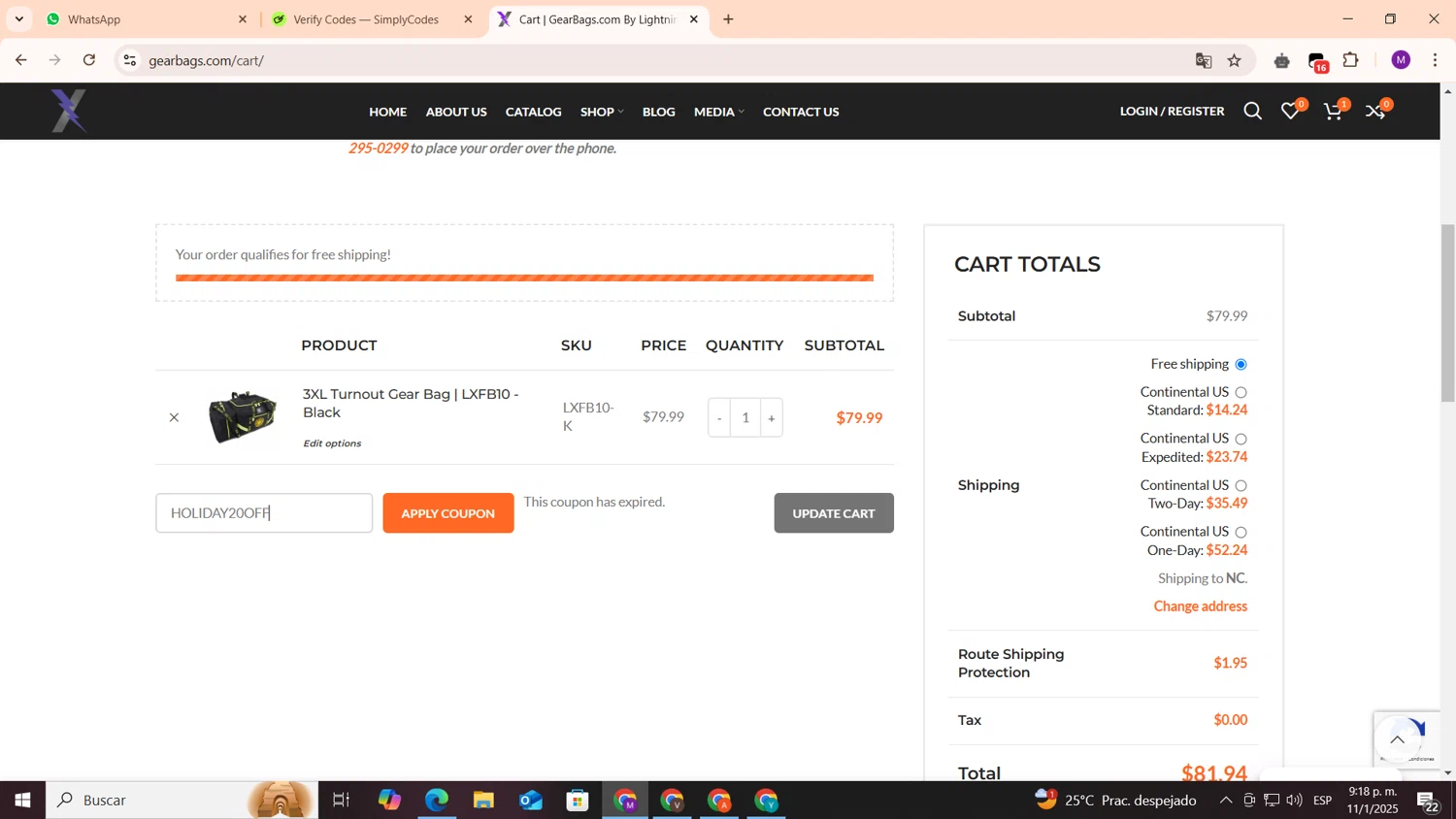
Task: Click the coupon code input field
Action: [264, 513]
